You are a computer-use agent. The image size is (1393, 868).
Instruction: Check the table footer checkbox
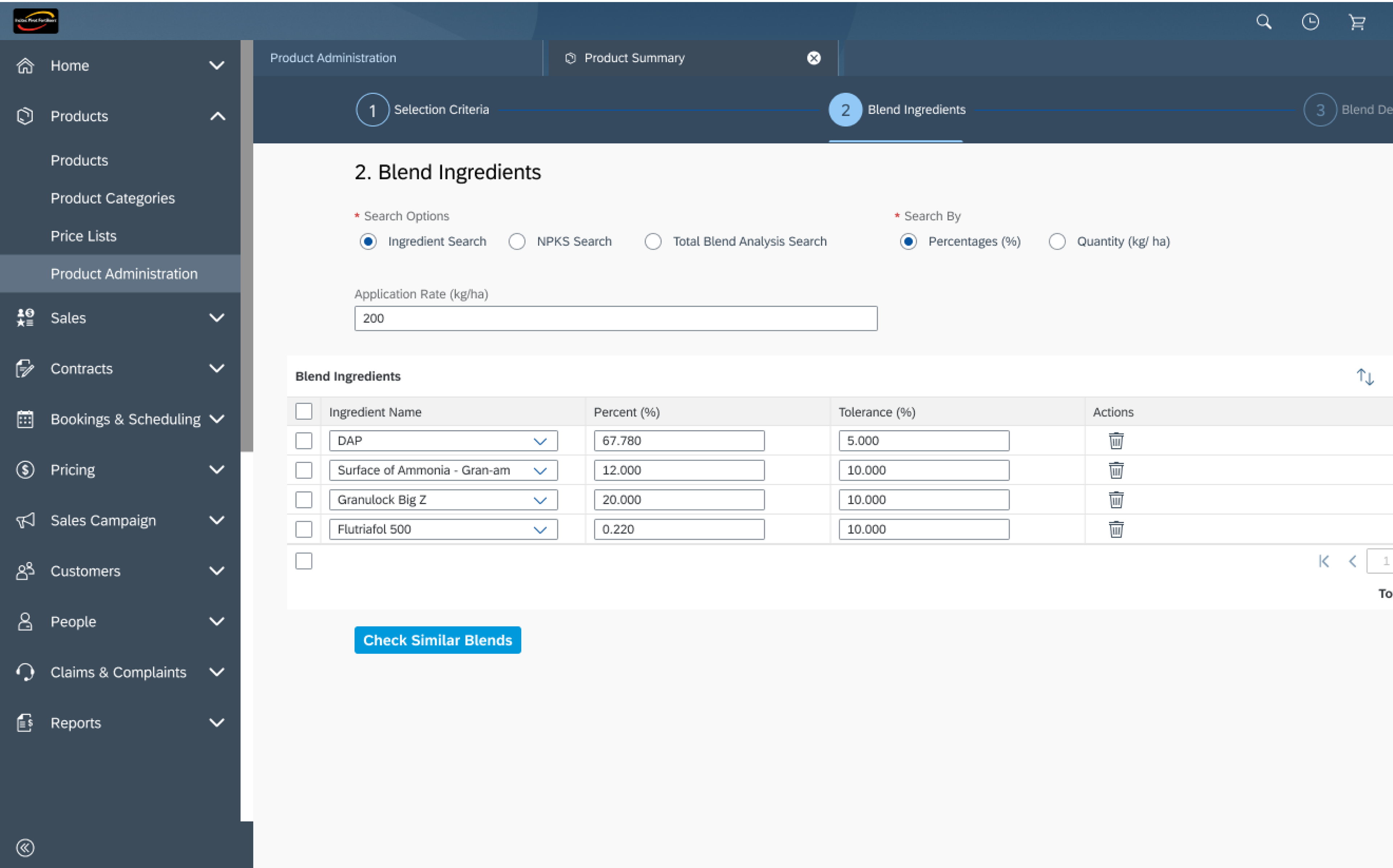coord(304,561)
